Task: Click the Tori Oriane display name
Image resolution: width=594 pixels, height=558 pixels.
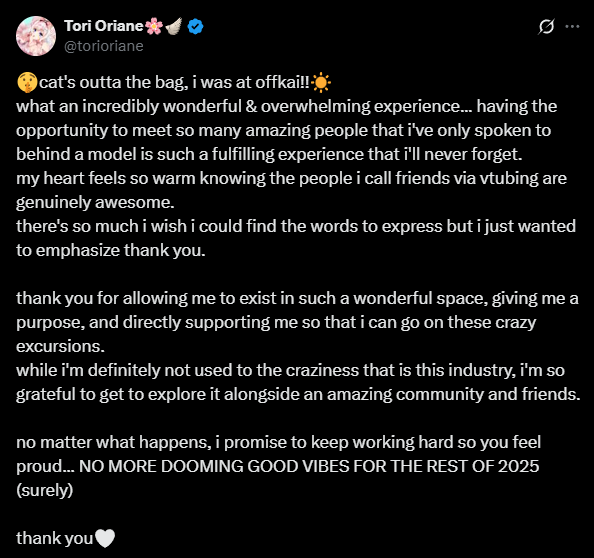Action: tap(103, 26)
